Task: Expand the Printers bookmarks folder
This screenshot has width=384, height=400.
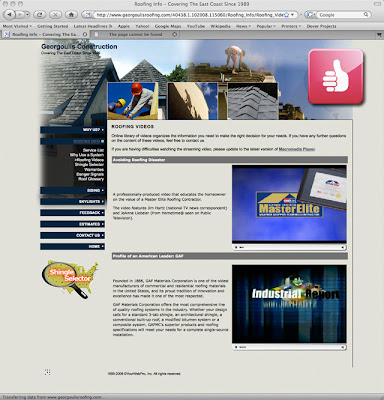Action: click(291, 26)
